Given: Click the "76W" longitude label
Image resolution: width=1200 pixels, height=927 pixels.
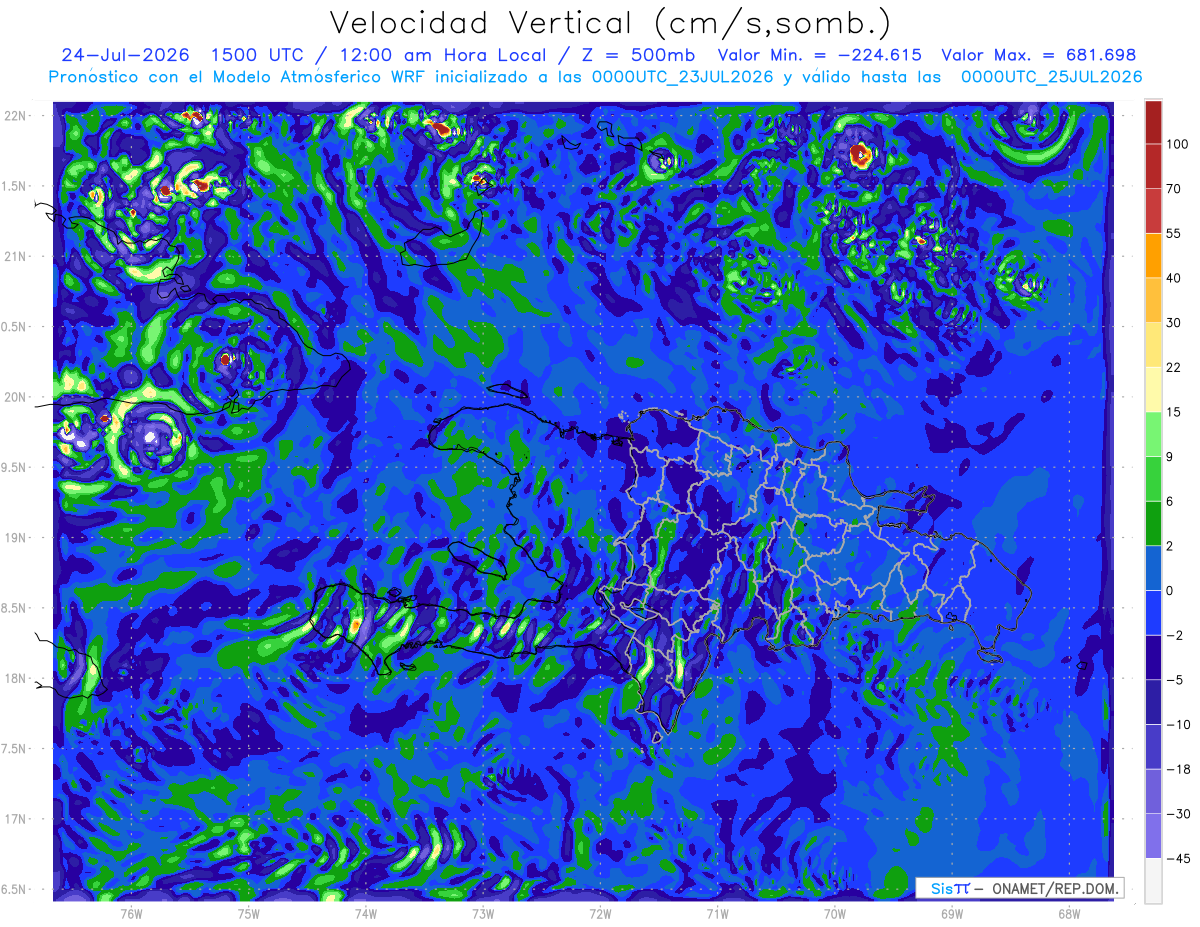Looking at the screenshot, I should [131, 913].
